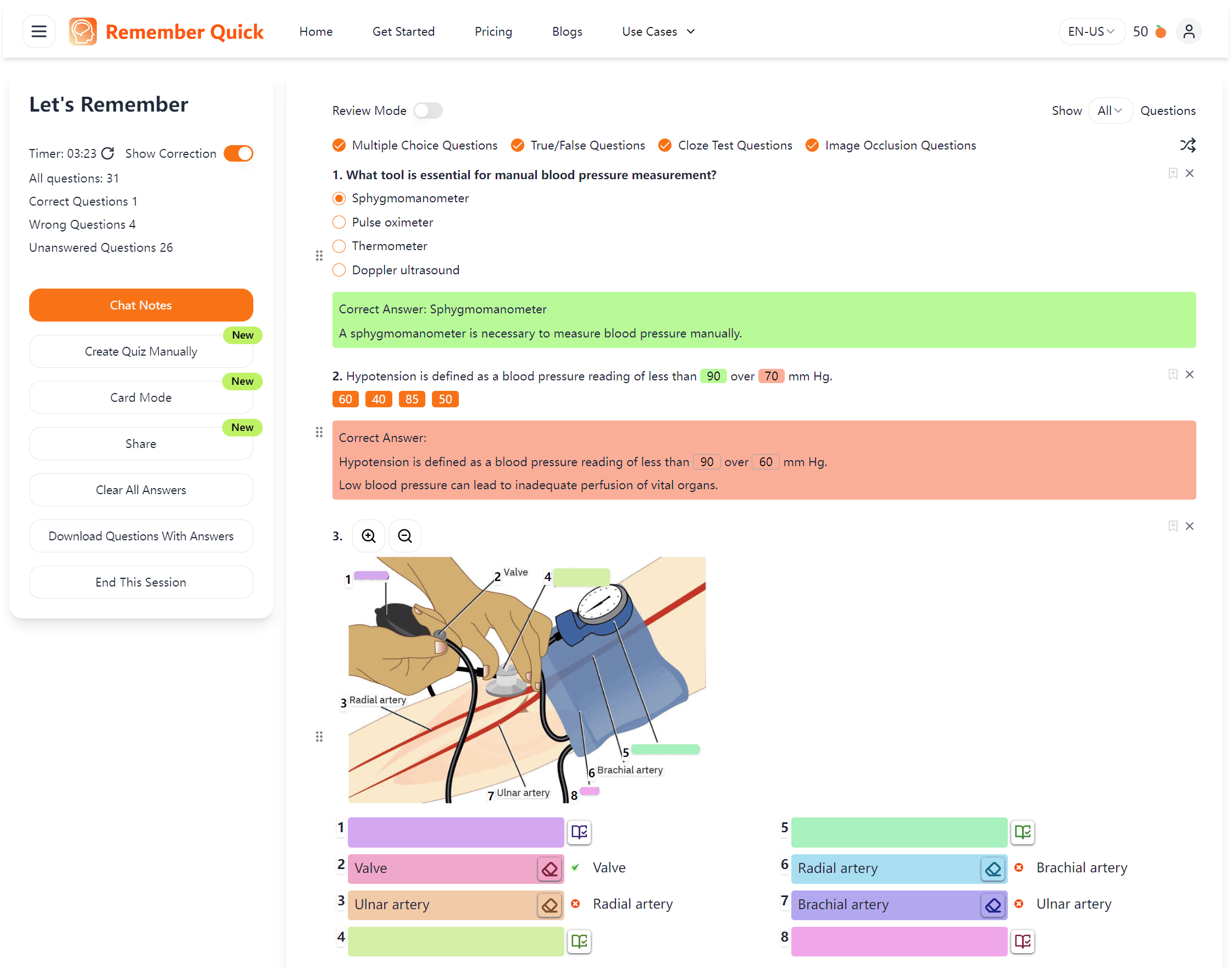The width and height of the screenshot is (1232, 968).
Task: Turn off the Show Correction toggle
Action: point(238,153)
